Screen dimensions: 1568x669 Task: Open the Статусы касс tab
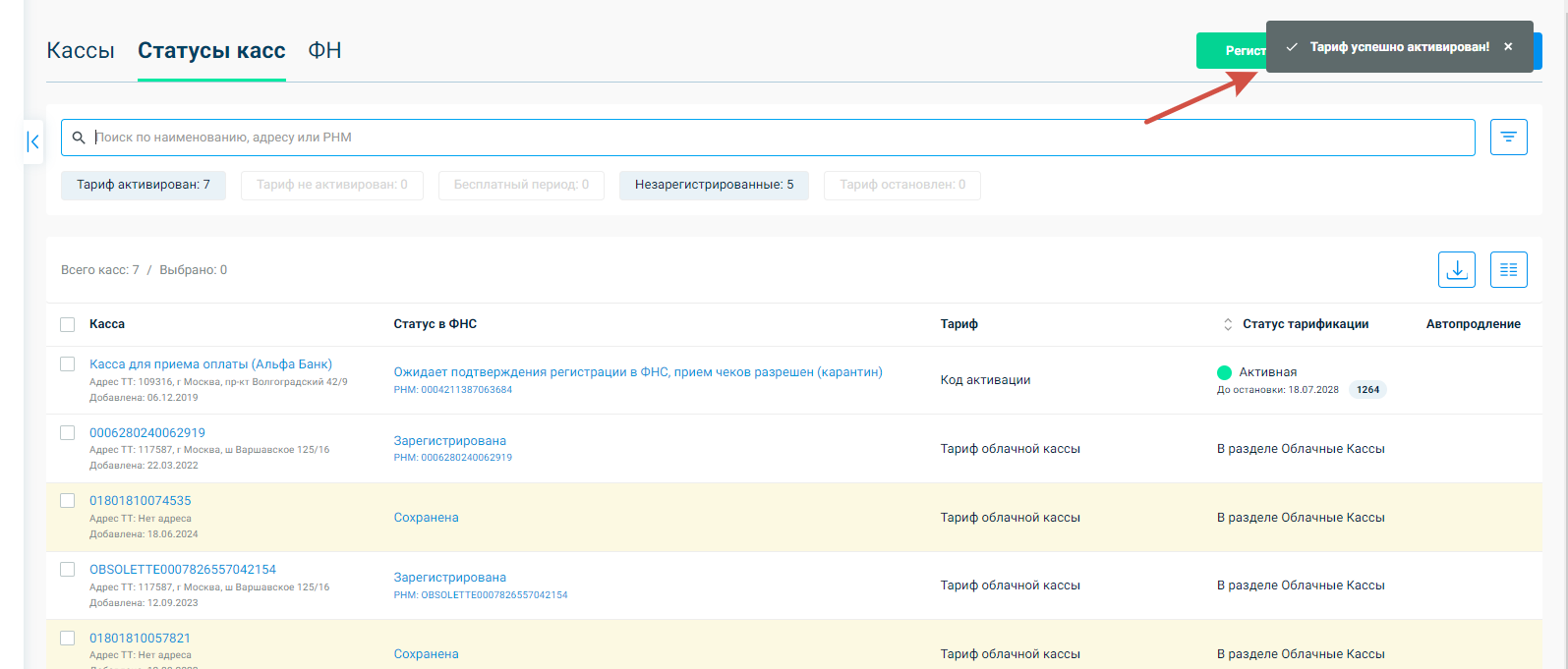pos(211,51)
